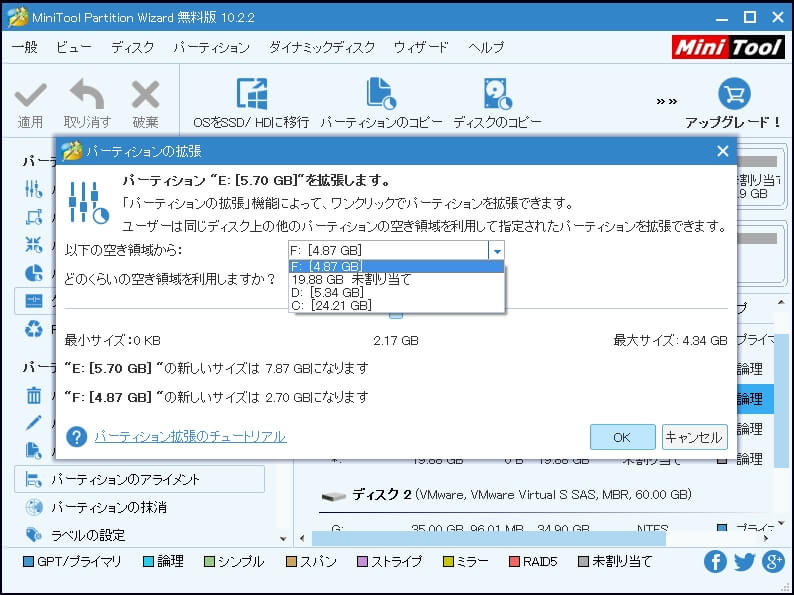Click the split partition pie icon

pyautogui.click(x=33, y=273)
